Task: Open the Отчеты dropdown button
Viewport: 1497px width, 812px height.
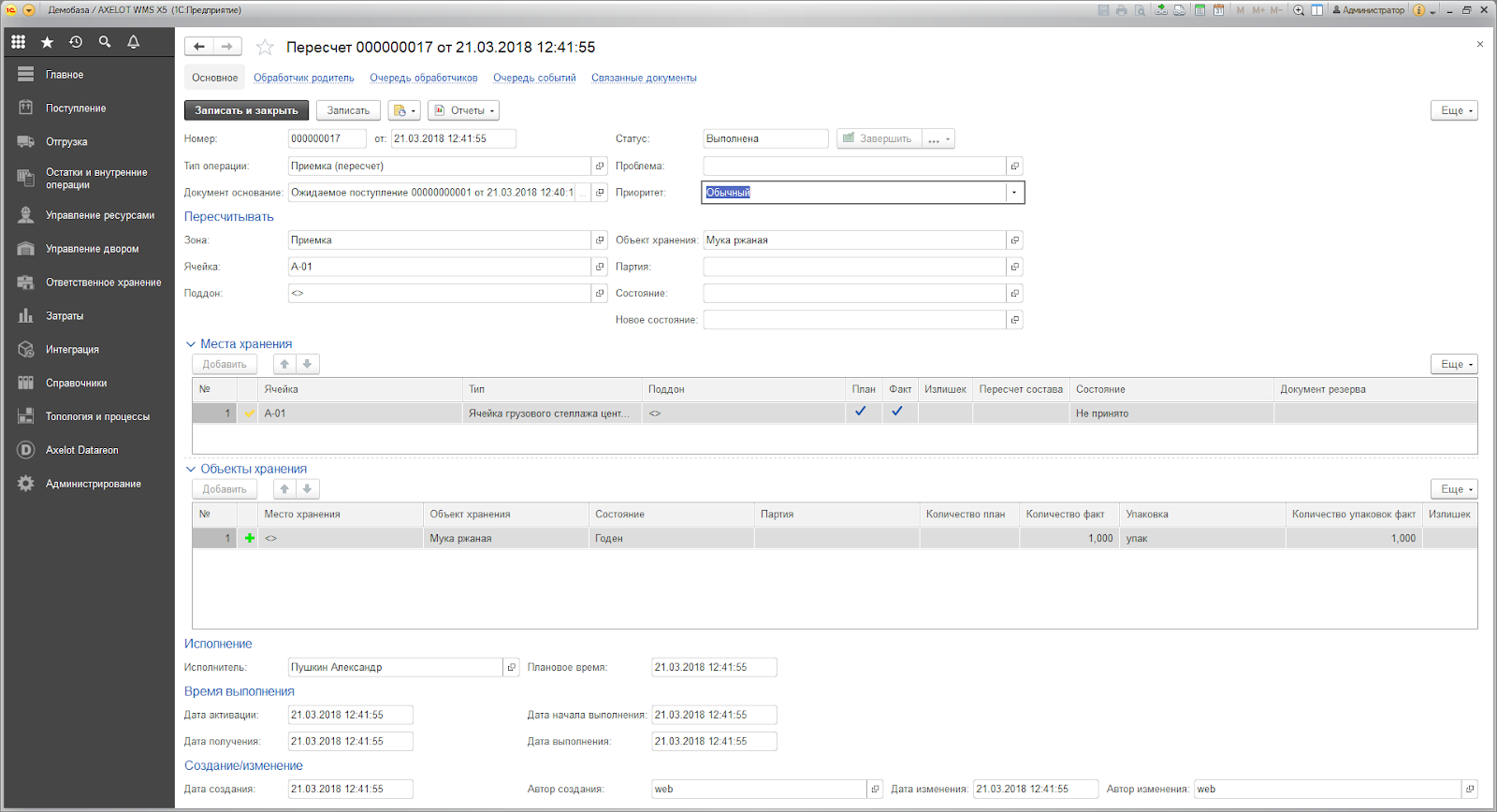Action: click(463, 110)
